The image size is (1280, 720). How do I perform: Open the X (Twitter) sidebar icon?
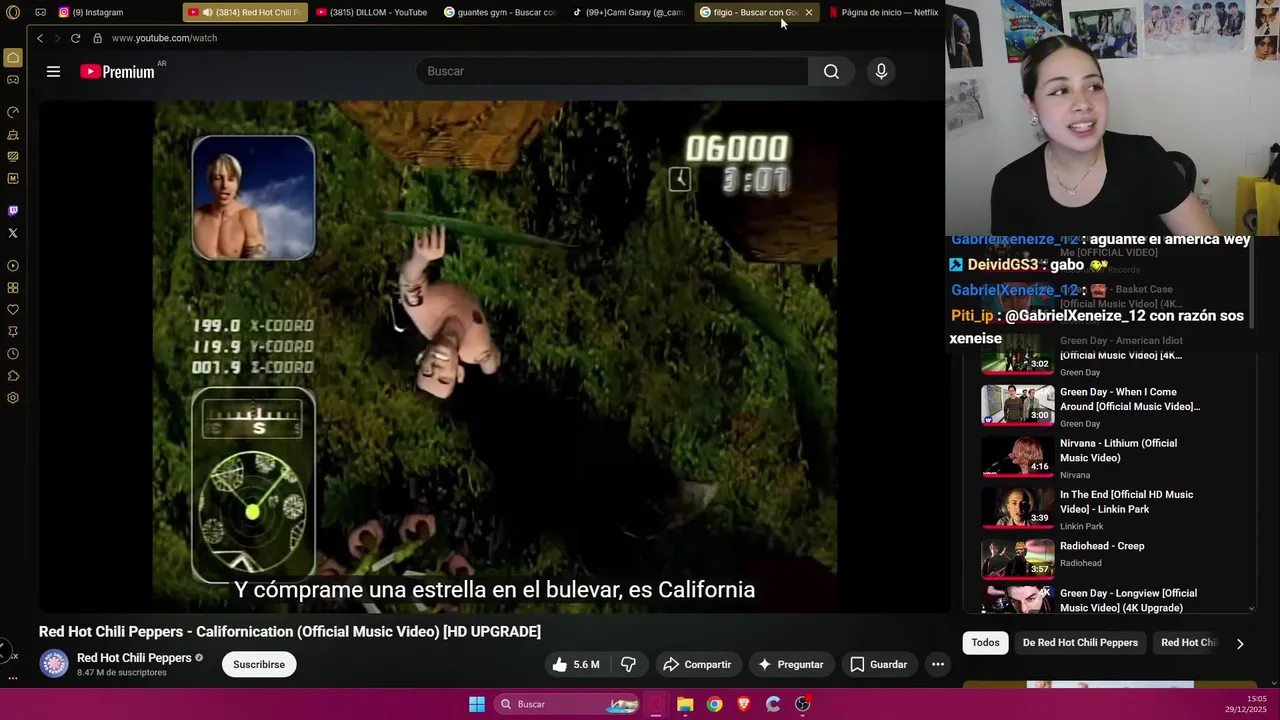point(13,233)
